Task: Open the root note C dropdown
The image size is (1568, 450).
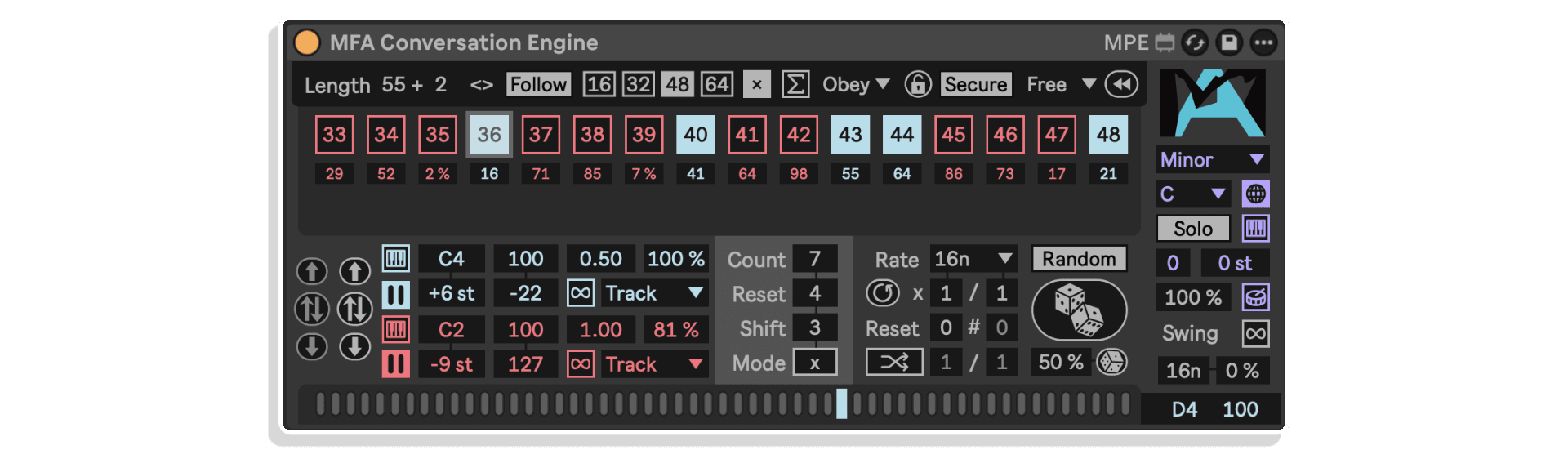Action: click(1193, 194)
